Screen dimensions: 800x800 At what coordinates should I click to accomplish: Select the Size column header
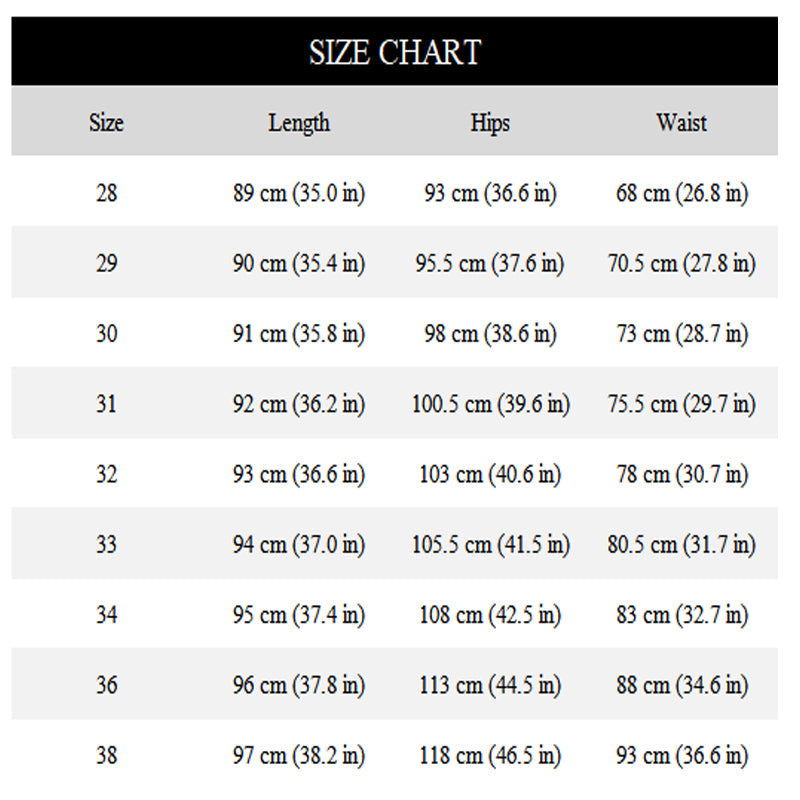pyautogui.click(x=106, y=123)
